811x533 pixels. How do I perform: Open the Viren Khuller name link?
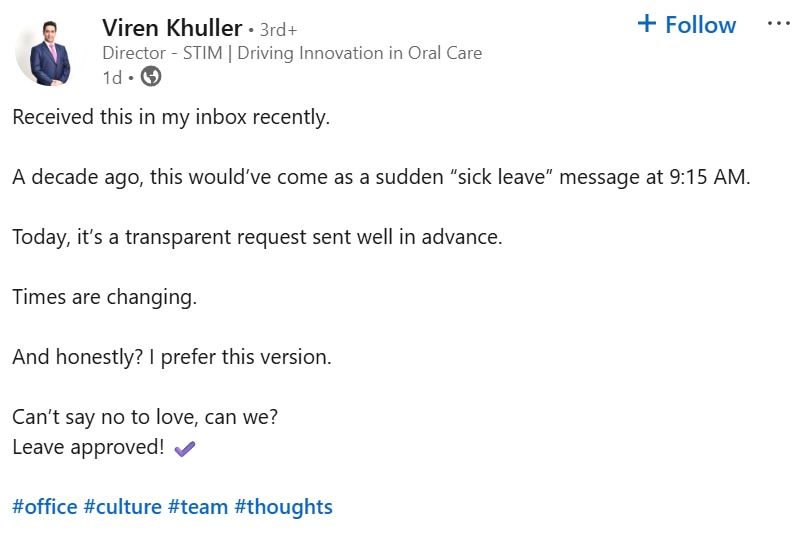(x=172, y=27)
